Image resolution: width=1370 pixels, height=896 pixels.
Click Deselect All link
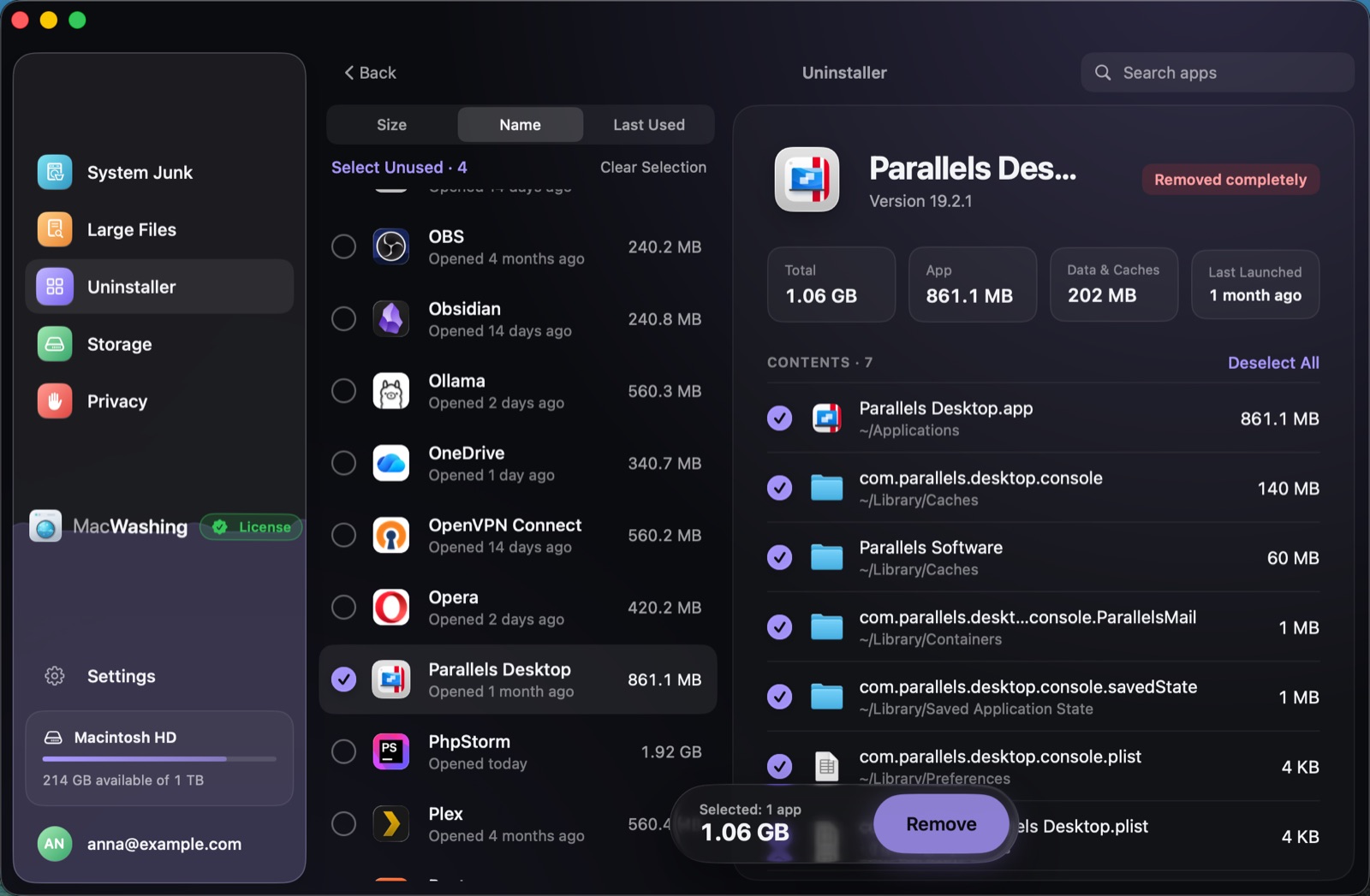(x=1273, y=363)
